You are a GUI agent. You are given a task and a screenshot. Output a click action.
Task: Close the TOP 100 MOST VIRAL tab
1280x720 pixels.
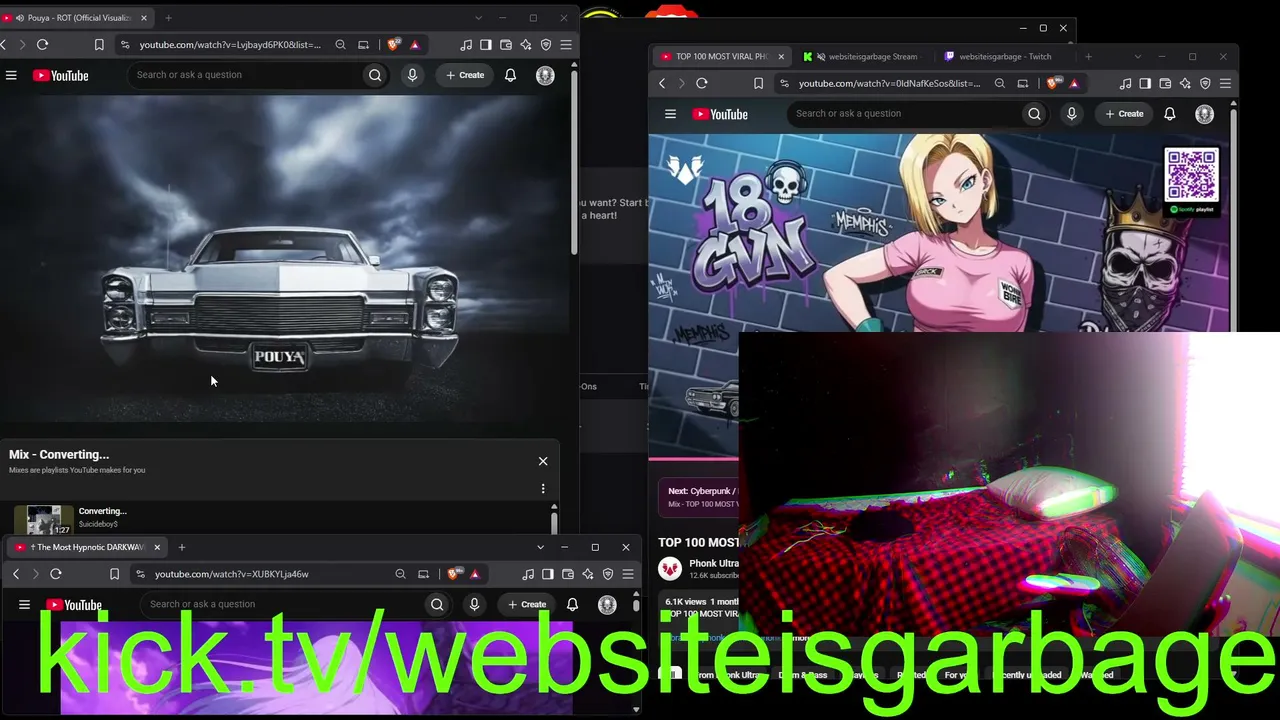click(x=781, y=57)
